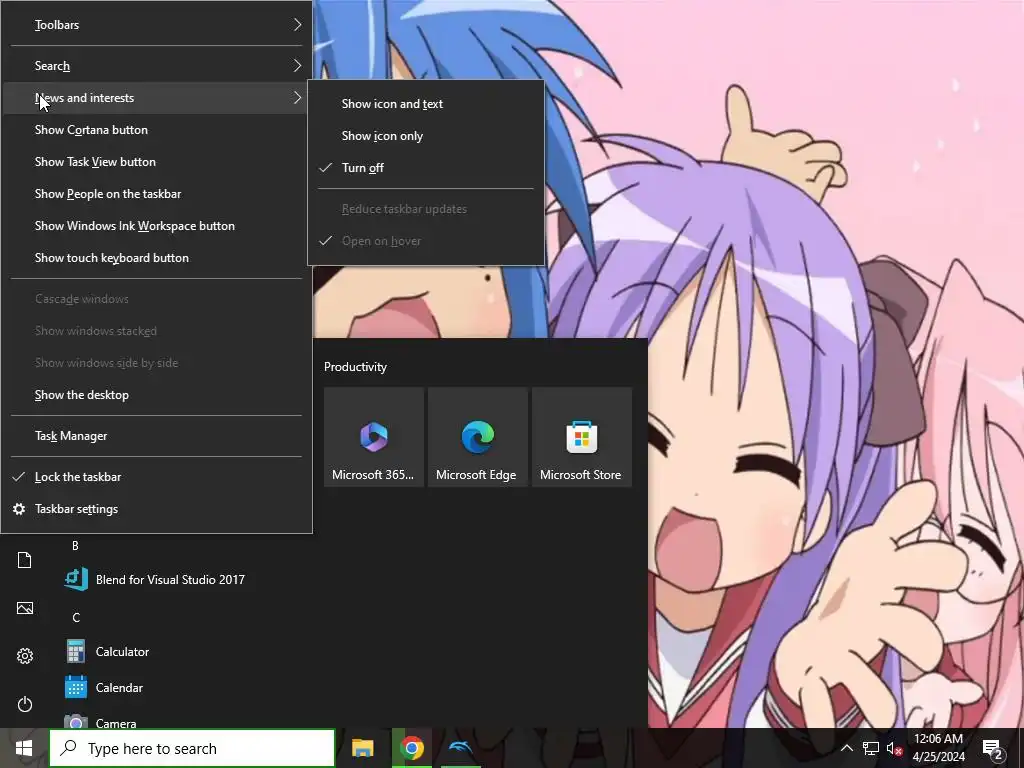This screenshot has height=768, width=1024.
Task: Select Show icon only
Action: (426, 136)
